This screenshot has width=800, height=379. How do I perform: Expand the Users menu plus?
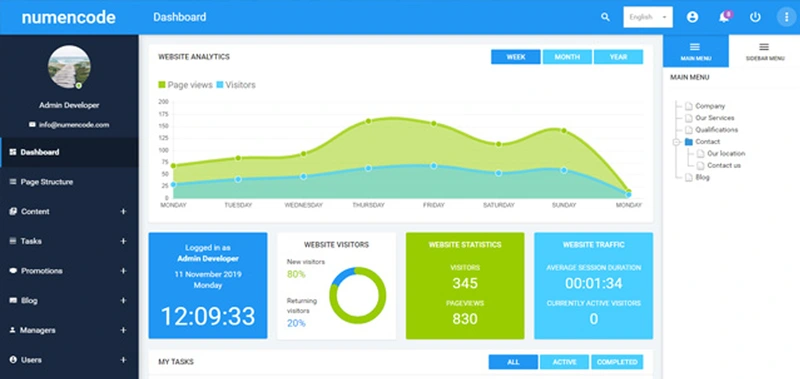[123, 360]
